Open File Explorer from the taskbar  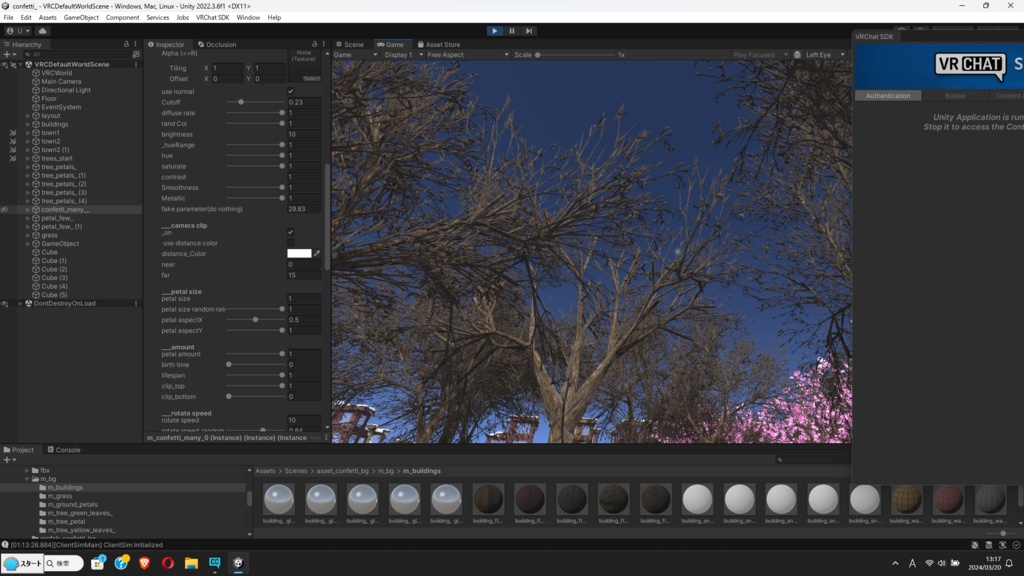[191, 563]
